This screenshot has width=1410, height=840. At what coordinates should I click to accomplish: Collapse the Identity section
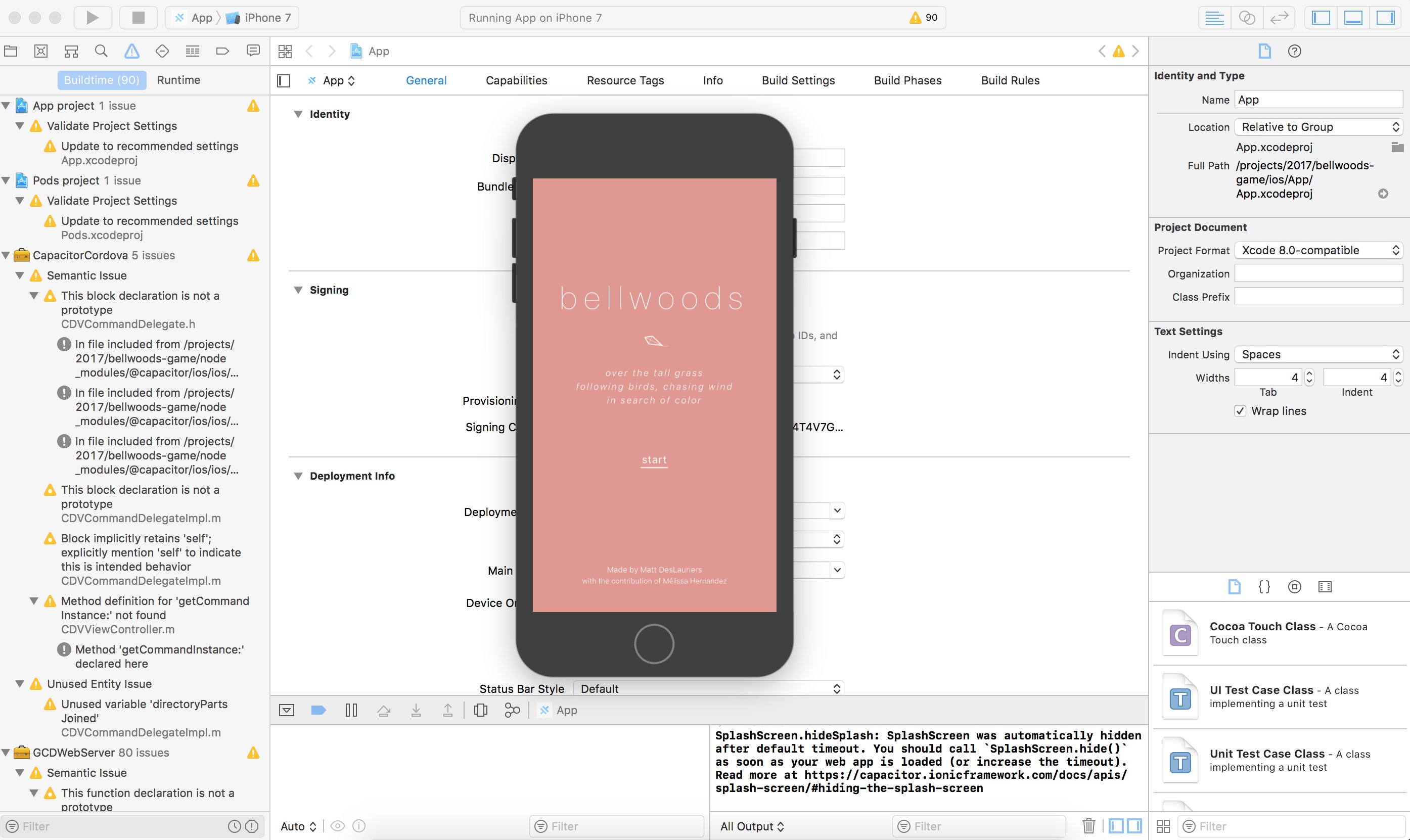point(298,114)
